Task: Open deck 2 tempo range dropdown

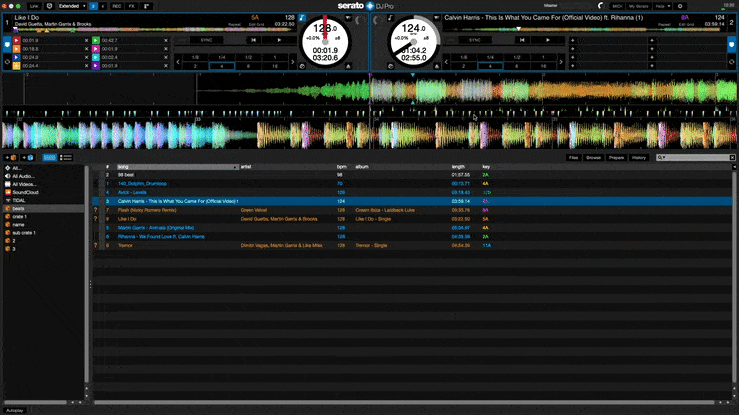Action: pyautogui.click(x=436, y=18)
